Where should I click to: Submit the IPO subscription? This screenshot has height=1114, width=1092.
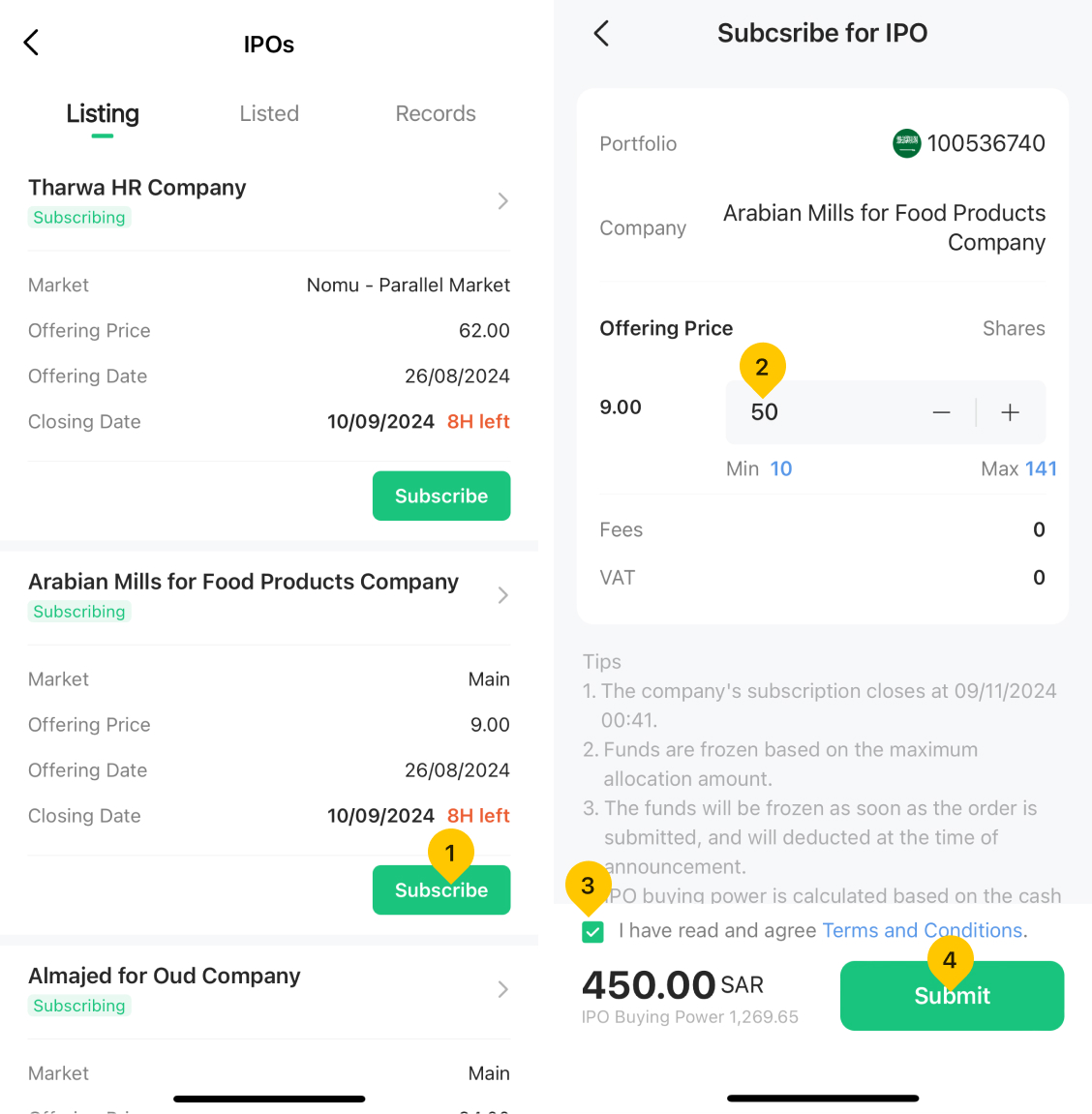pos(952,995)
